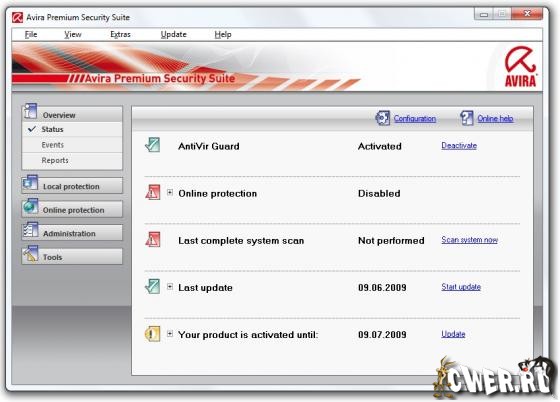
Task: Click Online protection red warning icon
Action: point(153,192)
